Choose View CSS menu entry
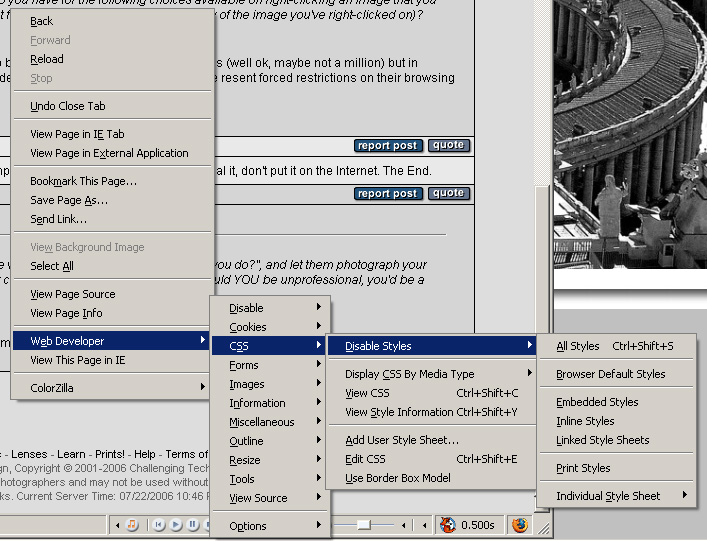The height and width of the screenshot is (541, 707). tap(432, 393)
